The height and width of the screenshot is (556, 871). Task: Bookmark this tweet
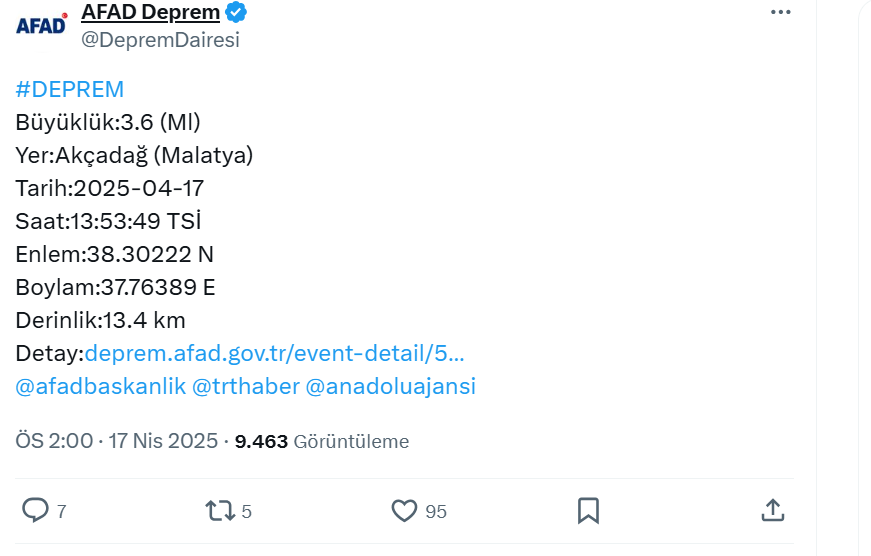point(588,510)
